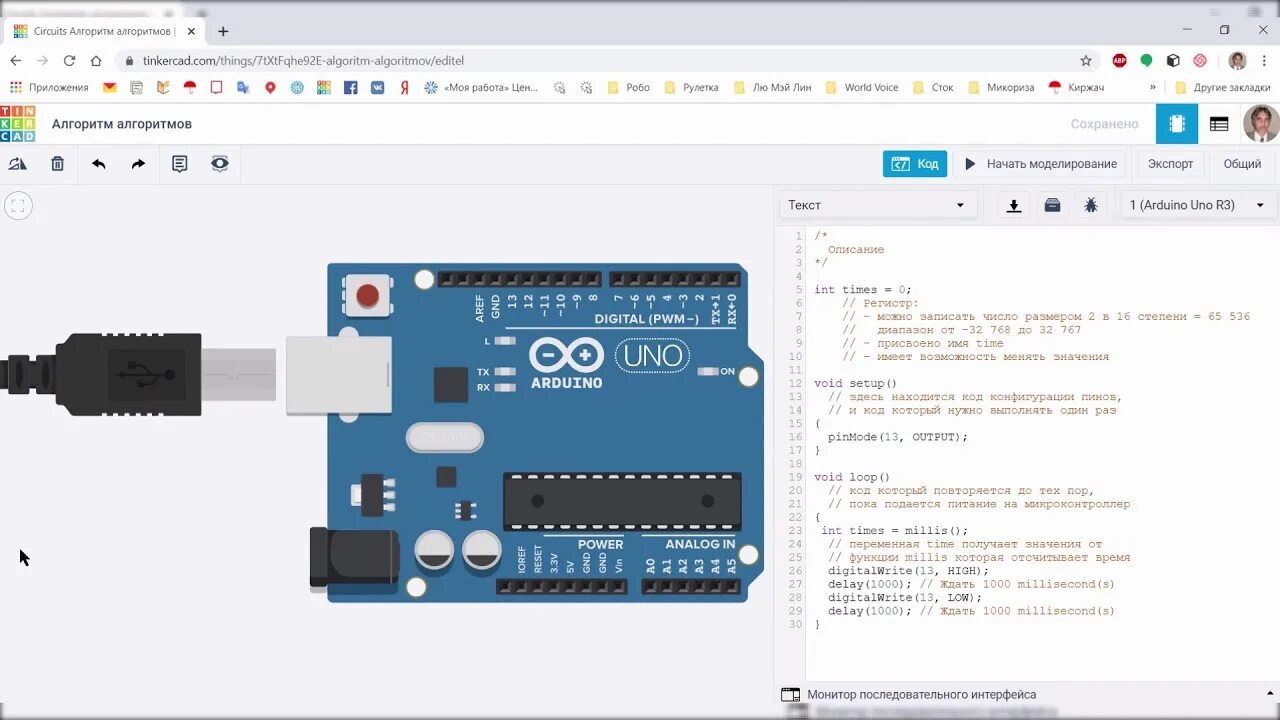Click code line times = millis();
Viewport: 1280px width, 720px height.
point(895,531)
